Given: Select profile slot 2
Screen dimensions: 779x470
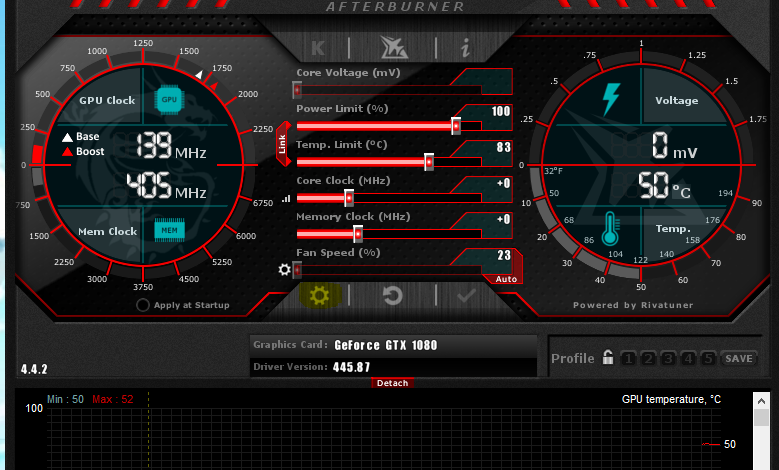Looking at the screenshot, I should [x=648, y=358].
